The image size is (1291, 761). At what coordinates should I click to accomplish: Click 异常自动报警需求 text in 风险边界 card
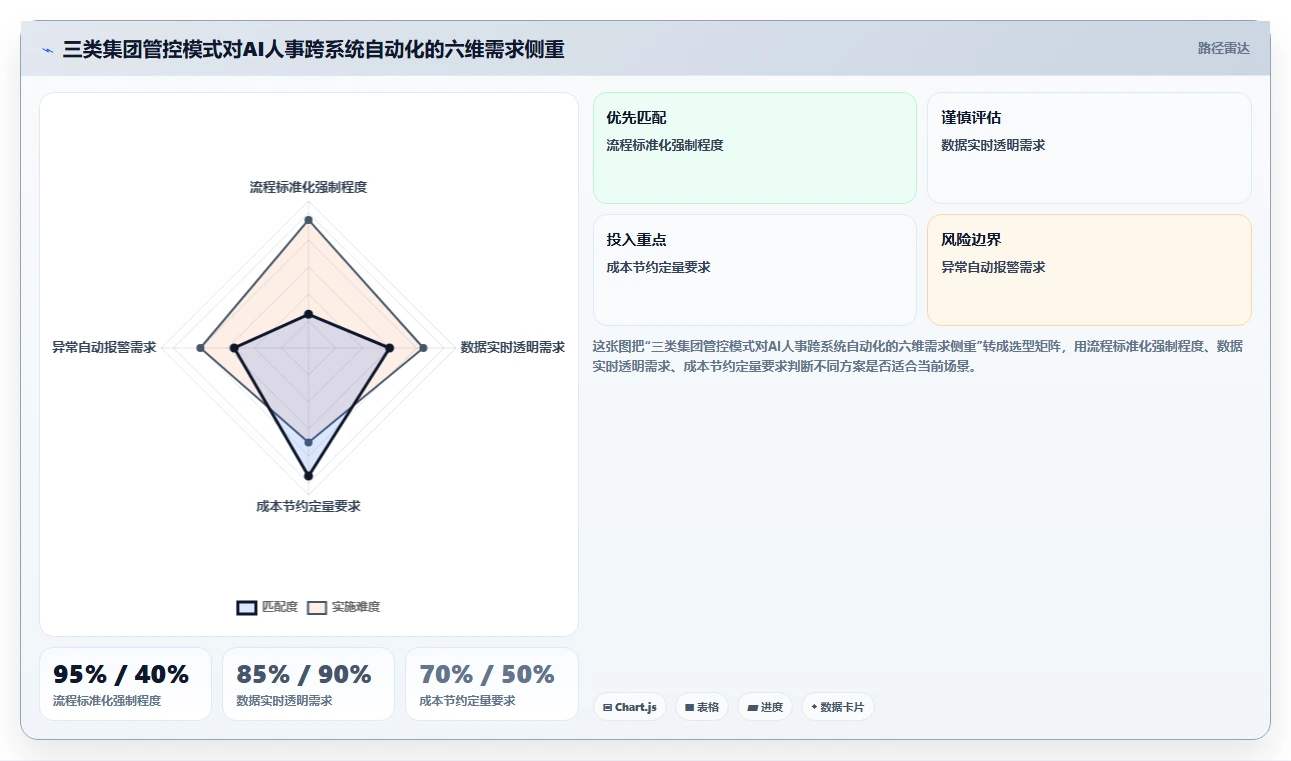(x=993, y=267)
